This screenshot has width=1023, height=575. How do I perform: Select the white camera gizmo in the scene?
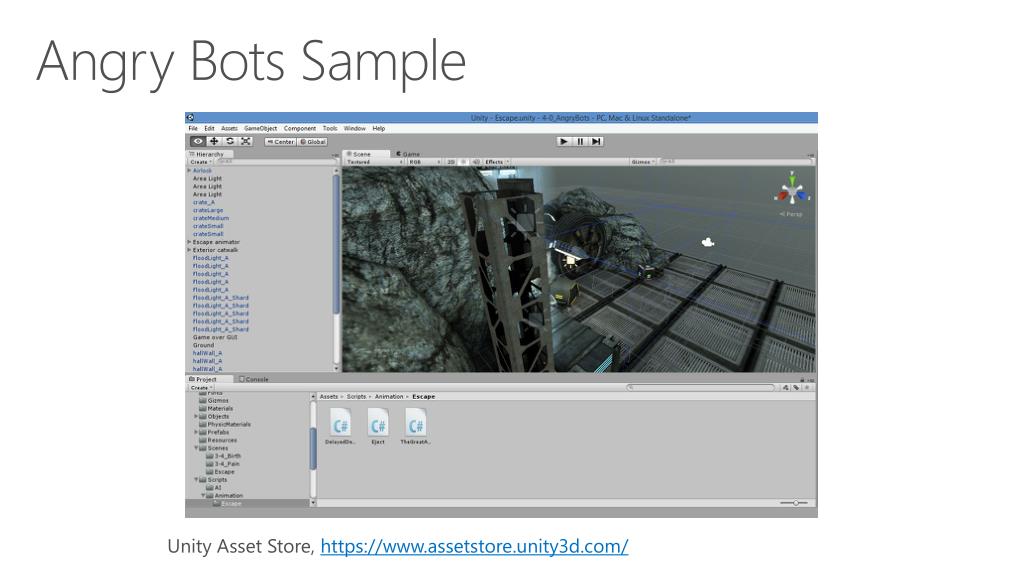tap(708, 243)
